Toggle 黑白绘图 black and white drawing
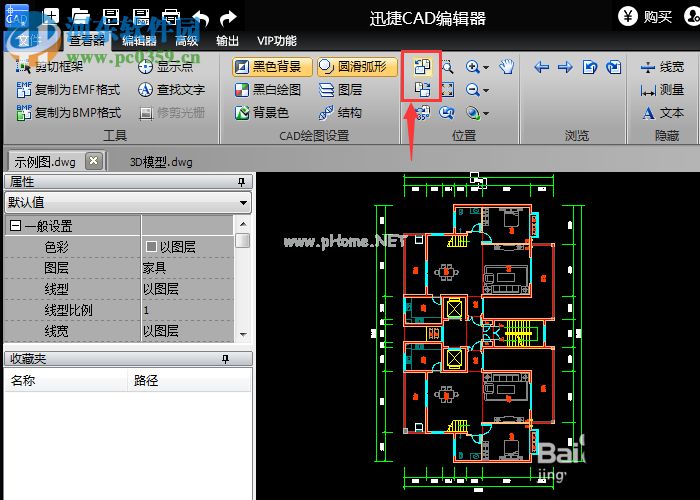The width and height of the screenshot is (700, 500). [268, 90]
